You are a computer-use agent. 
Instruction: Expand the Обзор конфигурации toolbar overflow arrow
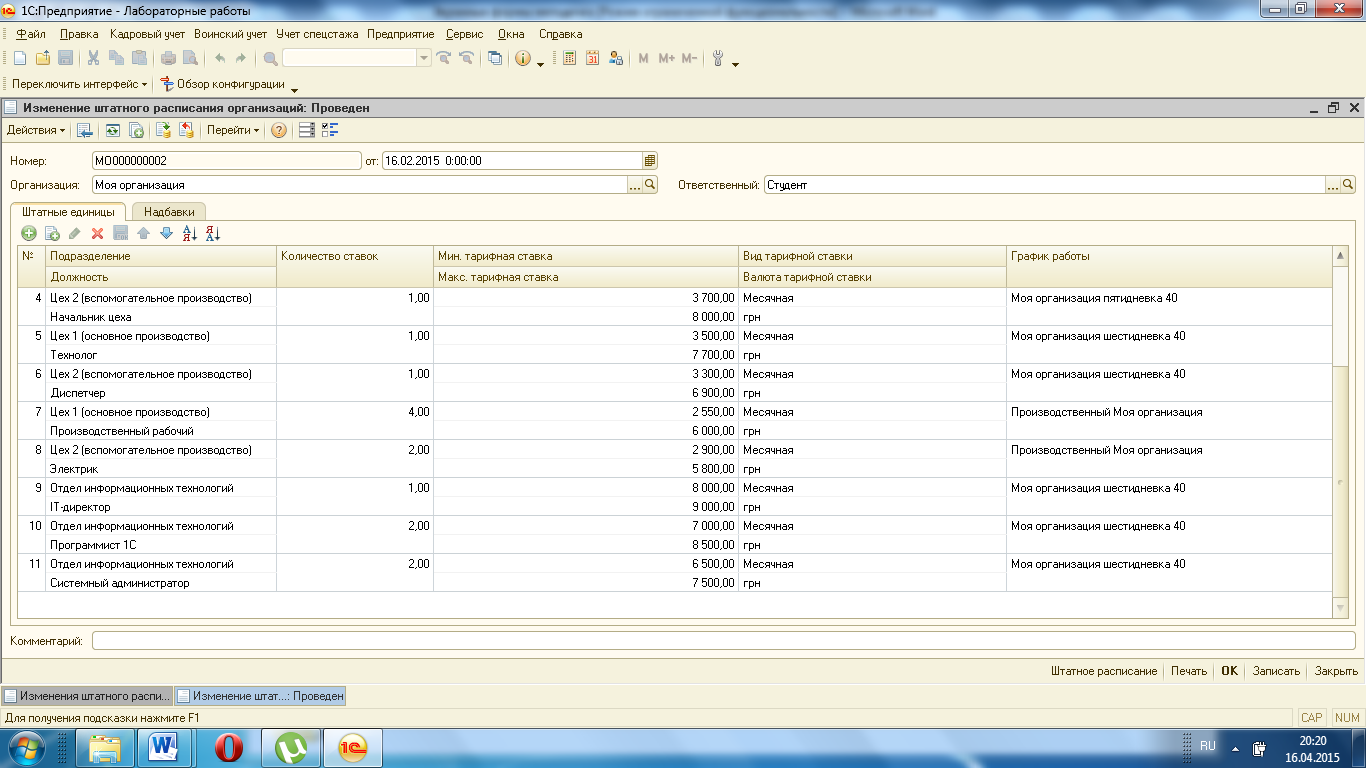click(294, 89)
